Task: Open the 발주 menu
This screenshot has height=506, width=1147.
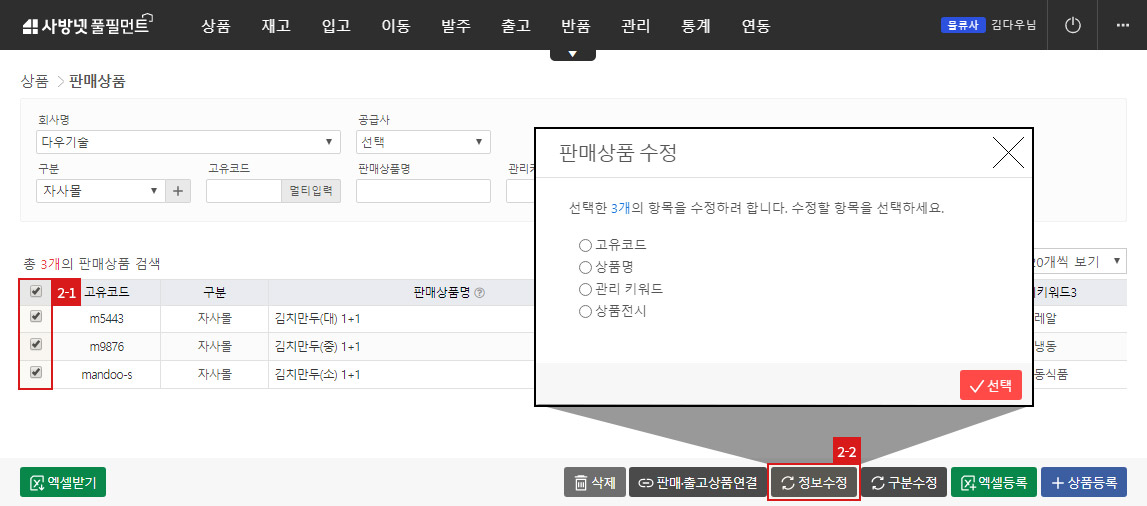Action: click(456, 26)
